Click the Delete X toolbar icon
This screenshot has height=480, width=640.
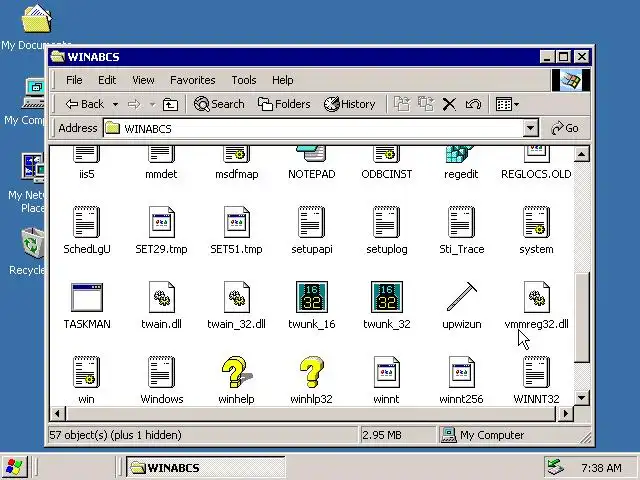click(x=449, y=104)
